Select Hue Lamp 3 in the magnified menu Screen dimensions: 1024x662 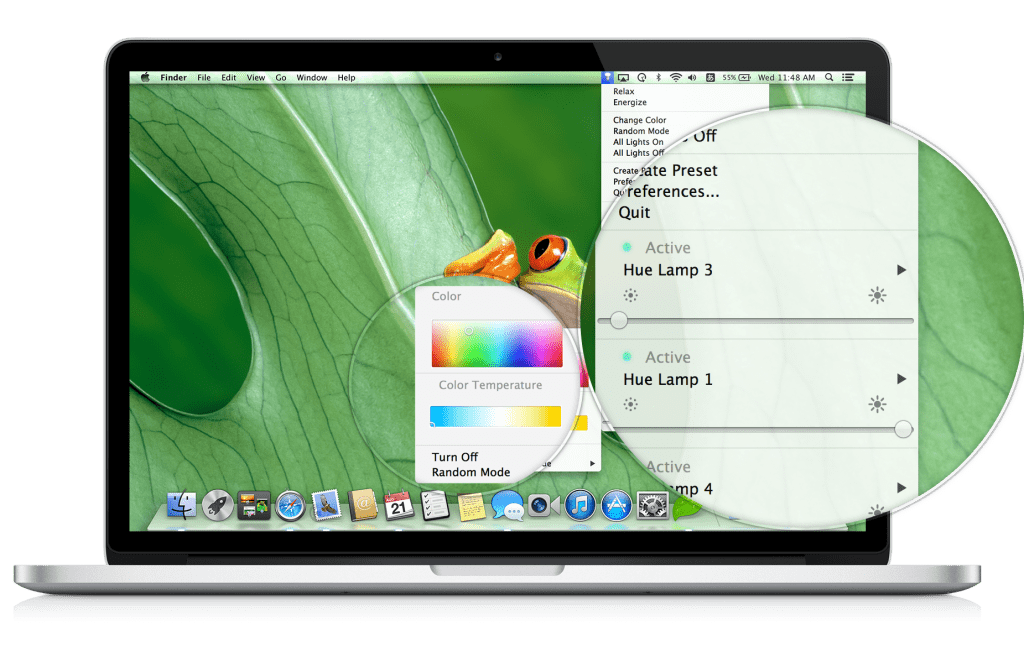coord(667,270)
